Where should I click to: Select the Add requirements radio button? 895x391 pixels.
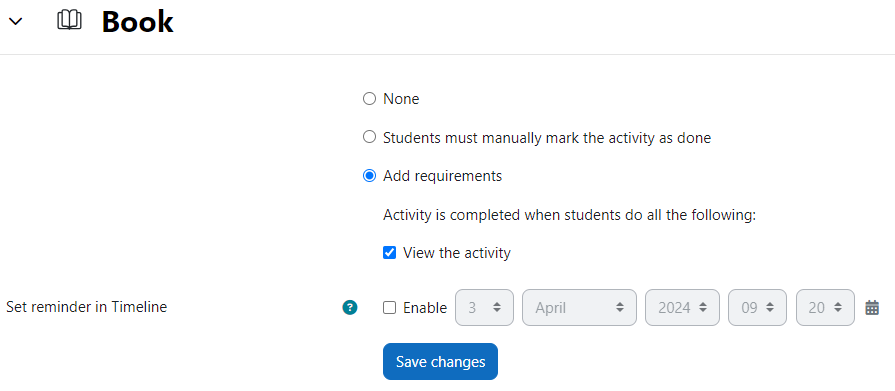point(369,176)
